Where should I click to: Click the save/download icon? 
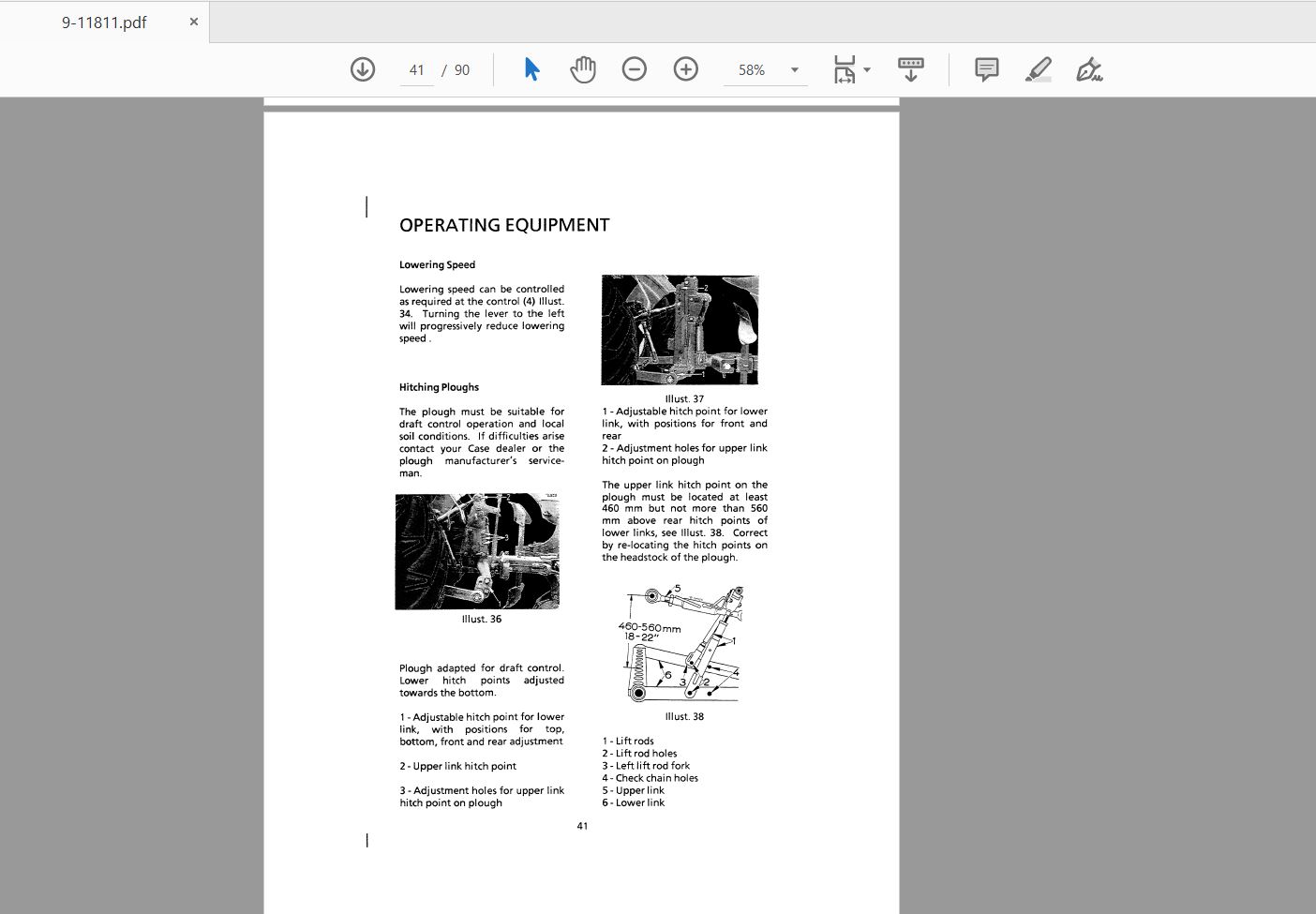[362, 68]
